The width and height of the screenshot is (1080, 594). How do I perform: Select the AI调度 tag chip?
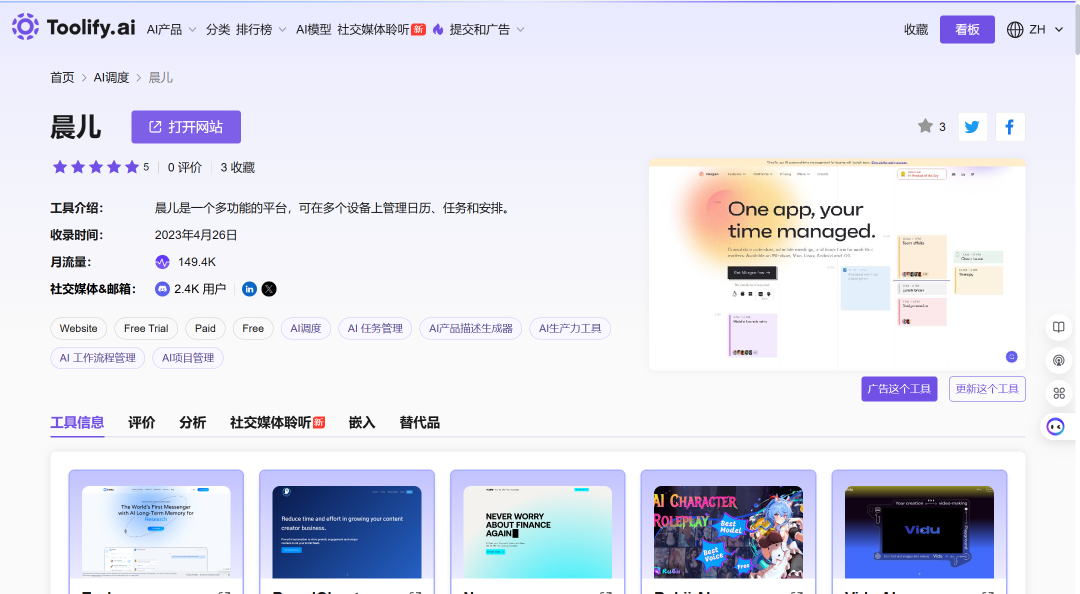tap(306, 329)
